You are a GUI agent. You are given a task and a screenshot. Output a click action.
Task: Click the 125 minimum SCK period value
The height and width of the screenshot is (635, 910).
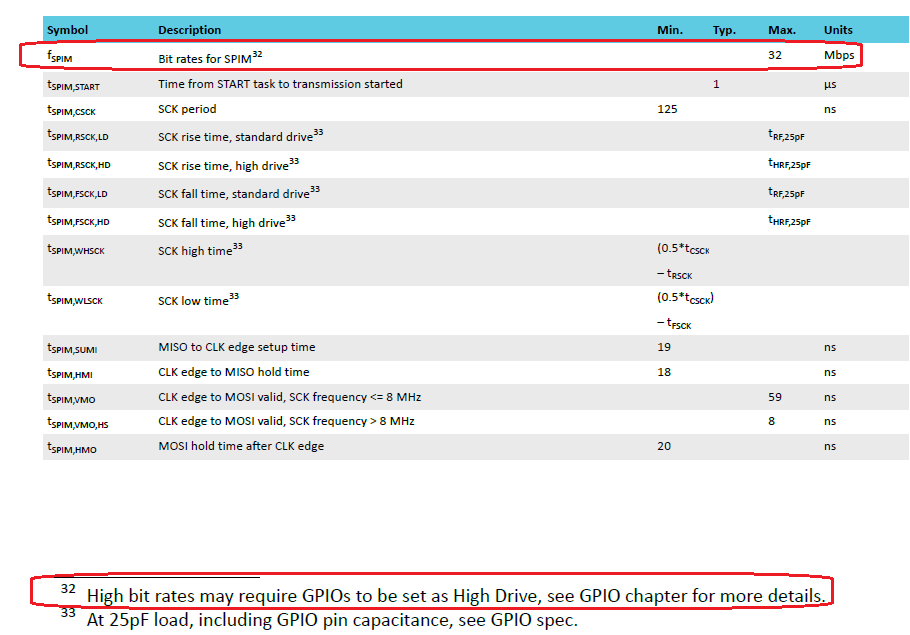667,109
